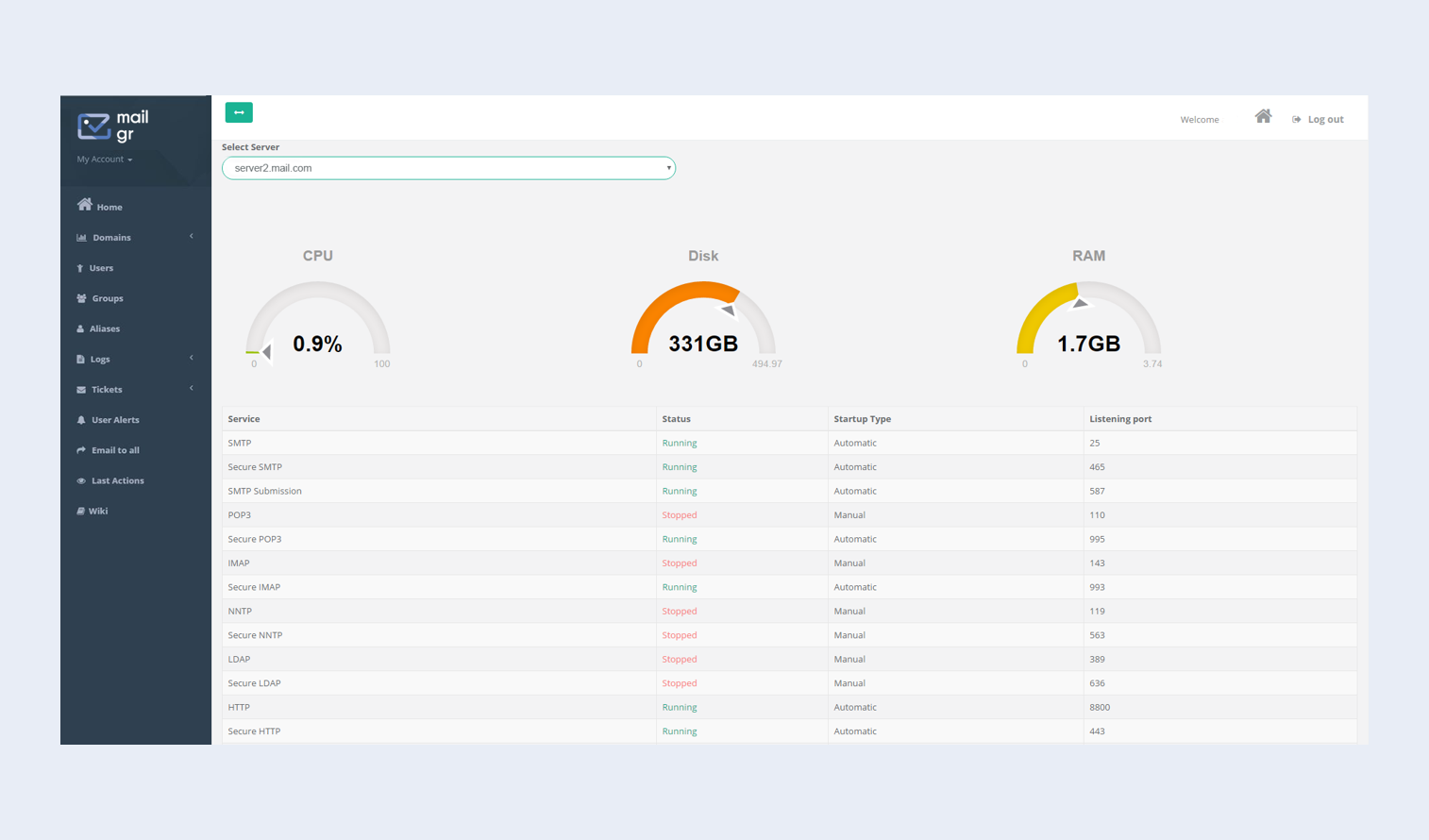Click the Tickets envelope icon

(81, 390)
